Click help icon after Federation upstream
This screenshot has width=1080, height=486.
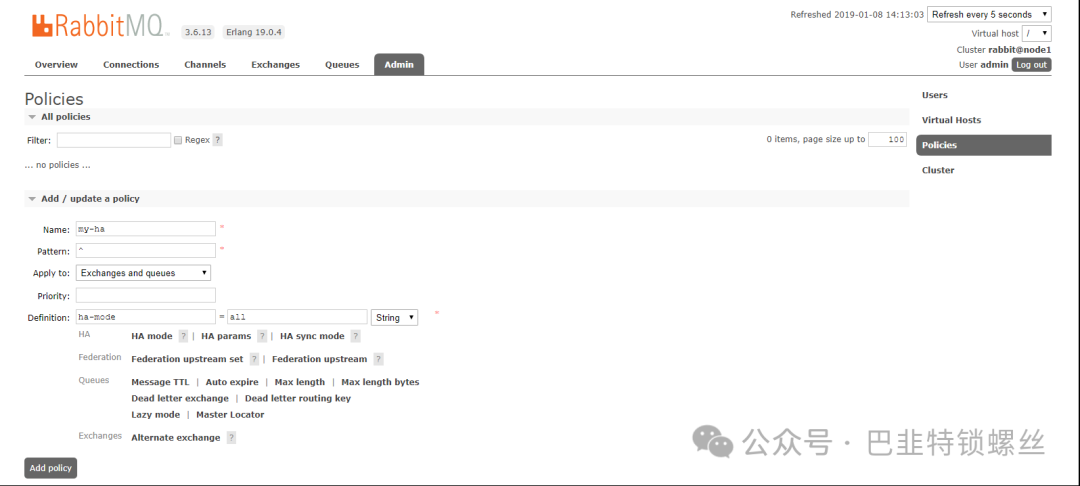[378, 359]
